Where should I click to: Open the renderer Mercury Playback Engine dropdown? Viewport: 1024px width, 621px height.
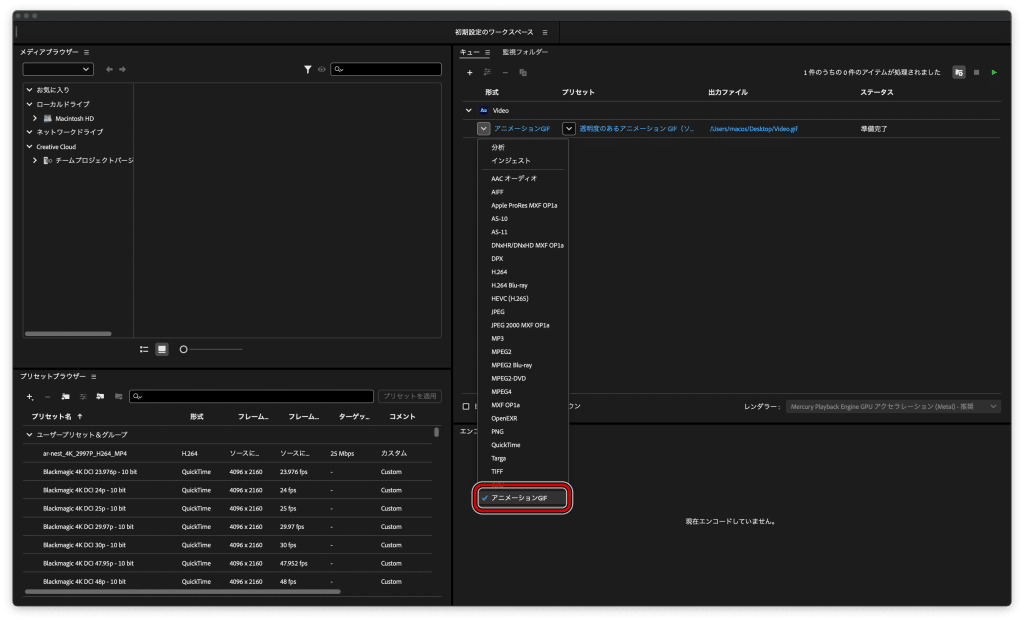coord(893,406)
